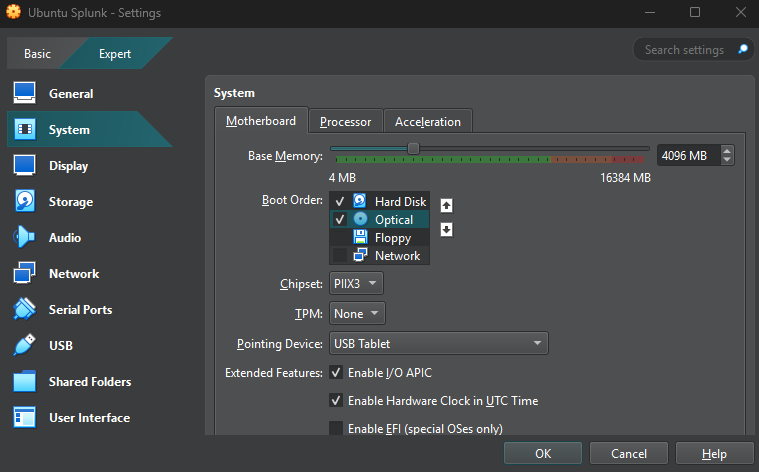Click the Display screen icon
Viewport: 759px width, 472px height.
point(24,165)
